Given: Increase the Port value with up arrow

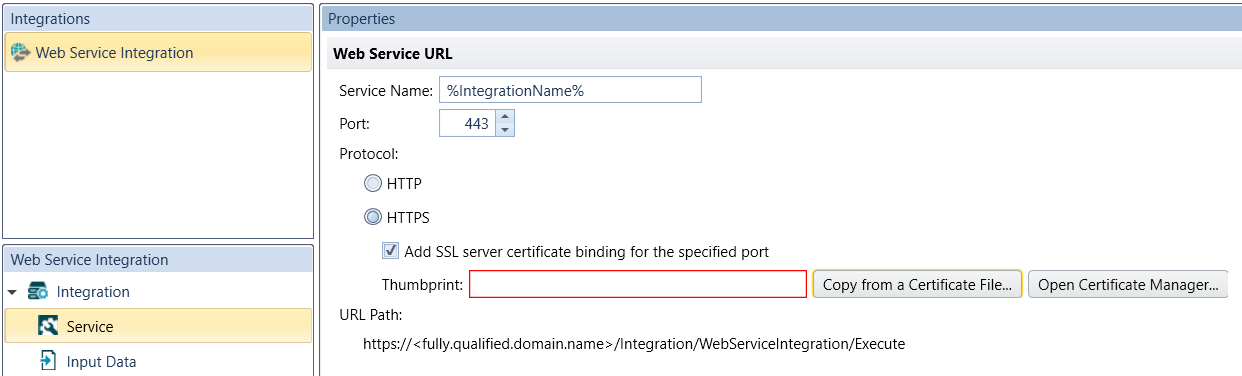Looking at the screenshot, I should (x=505, y=117).
